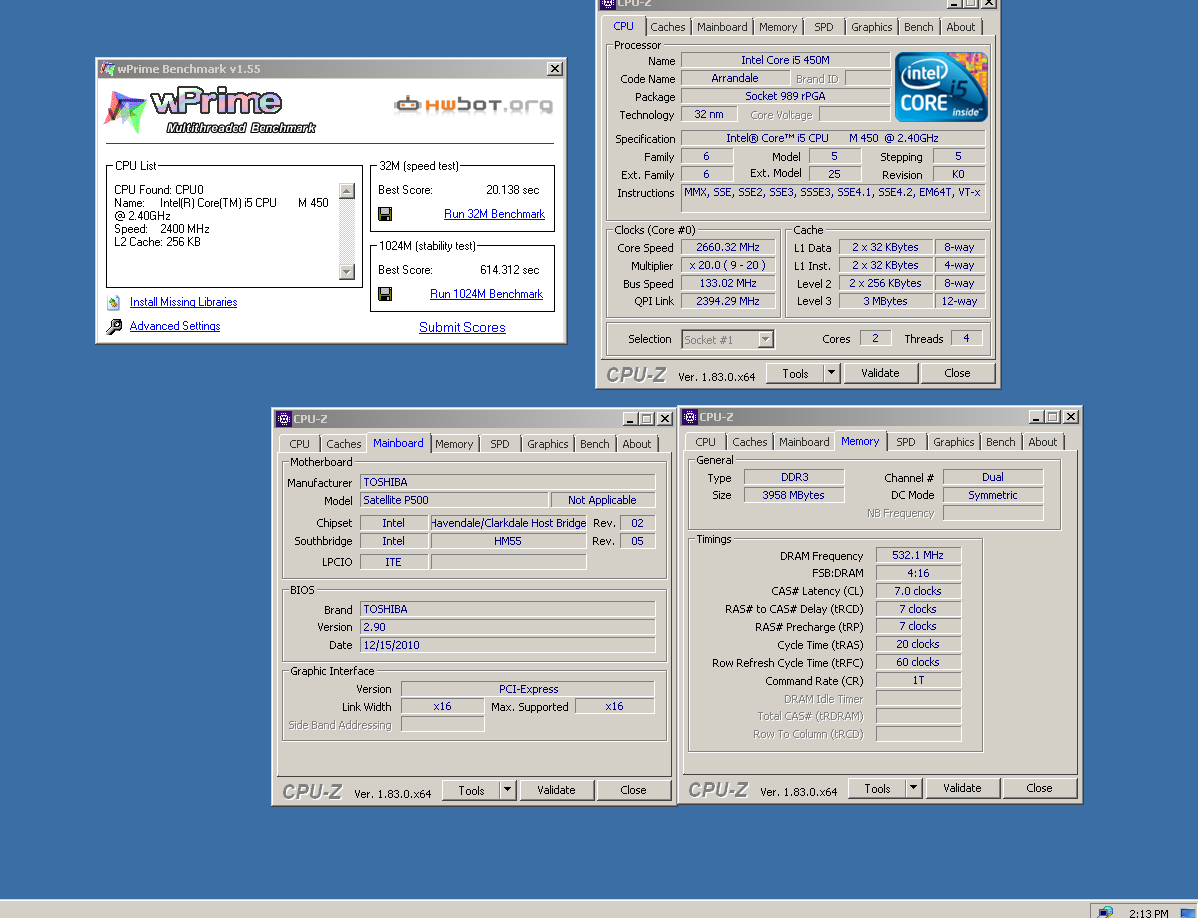Click Run 1024M Benchmark link

486,294
